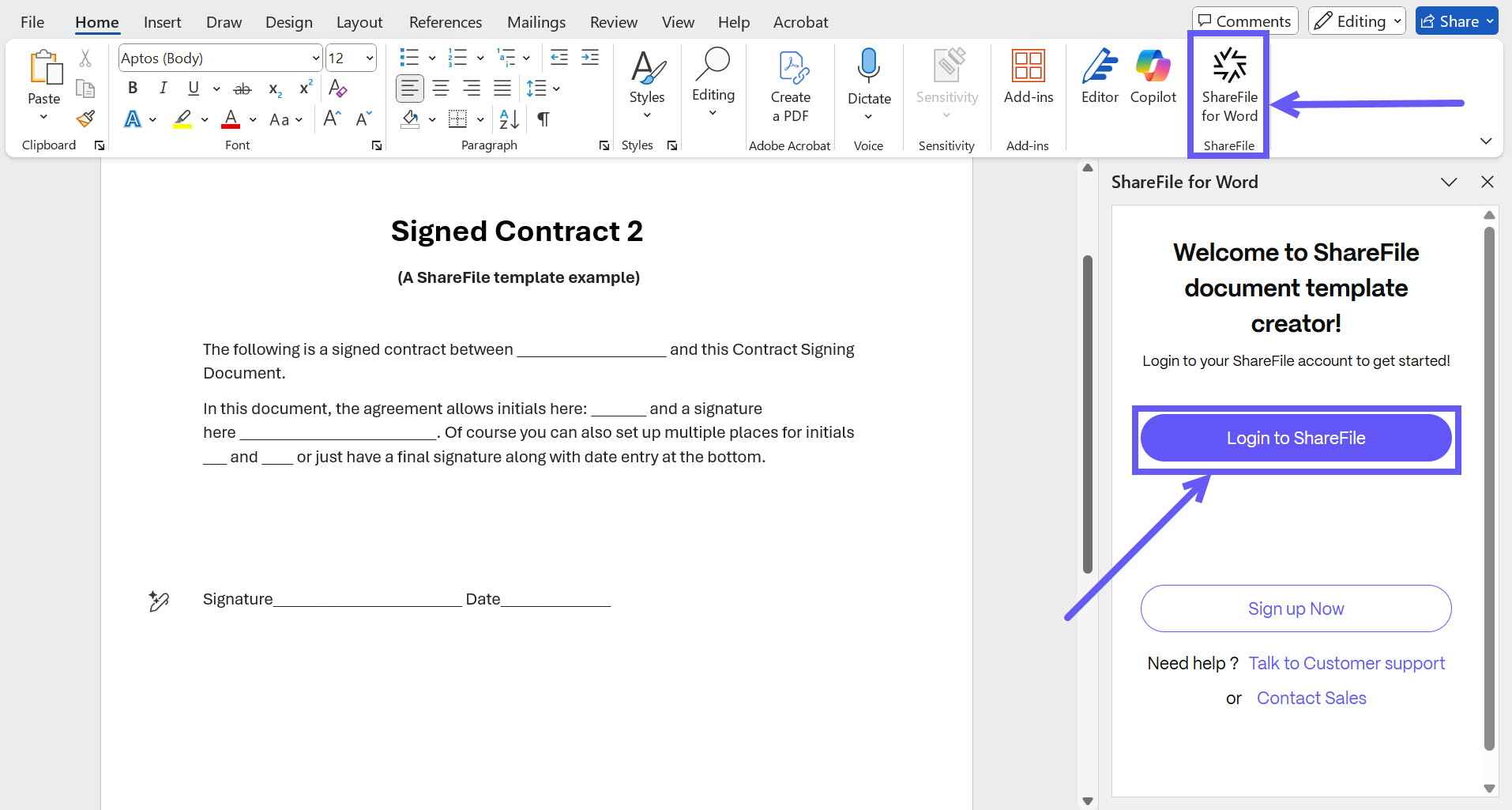Select the Format Painter brush icon
1512x810 pixels.
pyautogui.click(x=85, y=119)
